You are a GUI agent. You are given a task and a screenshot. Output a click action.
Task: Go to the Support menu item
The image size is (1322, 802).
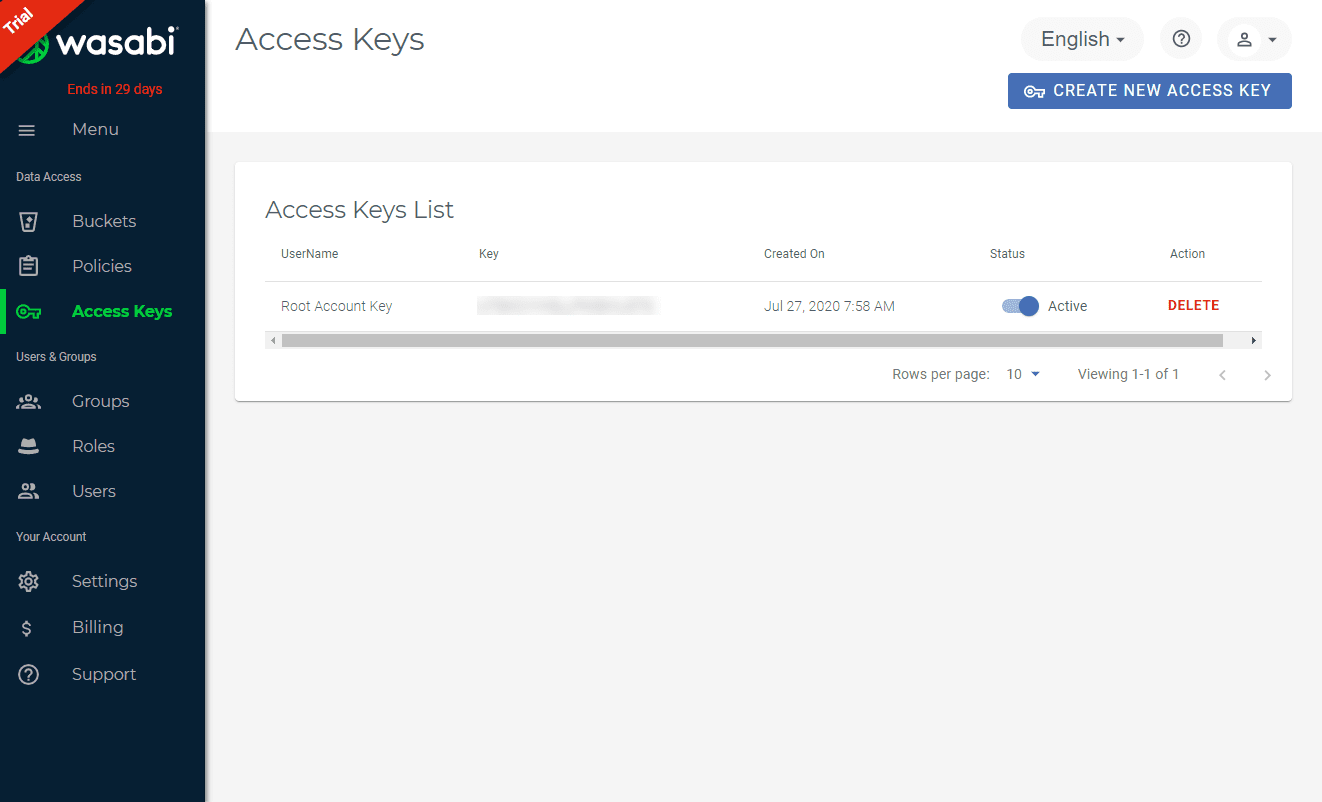tap(103, 674)
